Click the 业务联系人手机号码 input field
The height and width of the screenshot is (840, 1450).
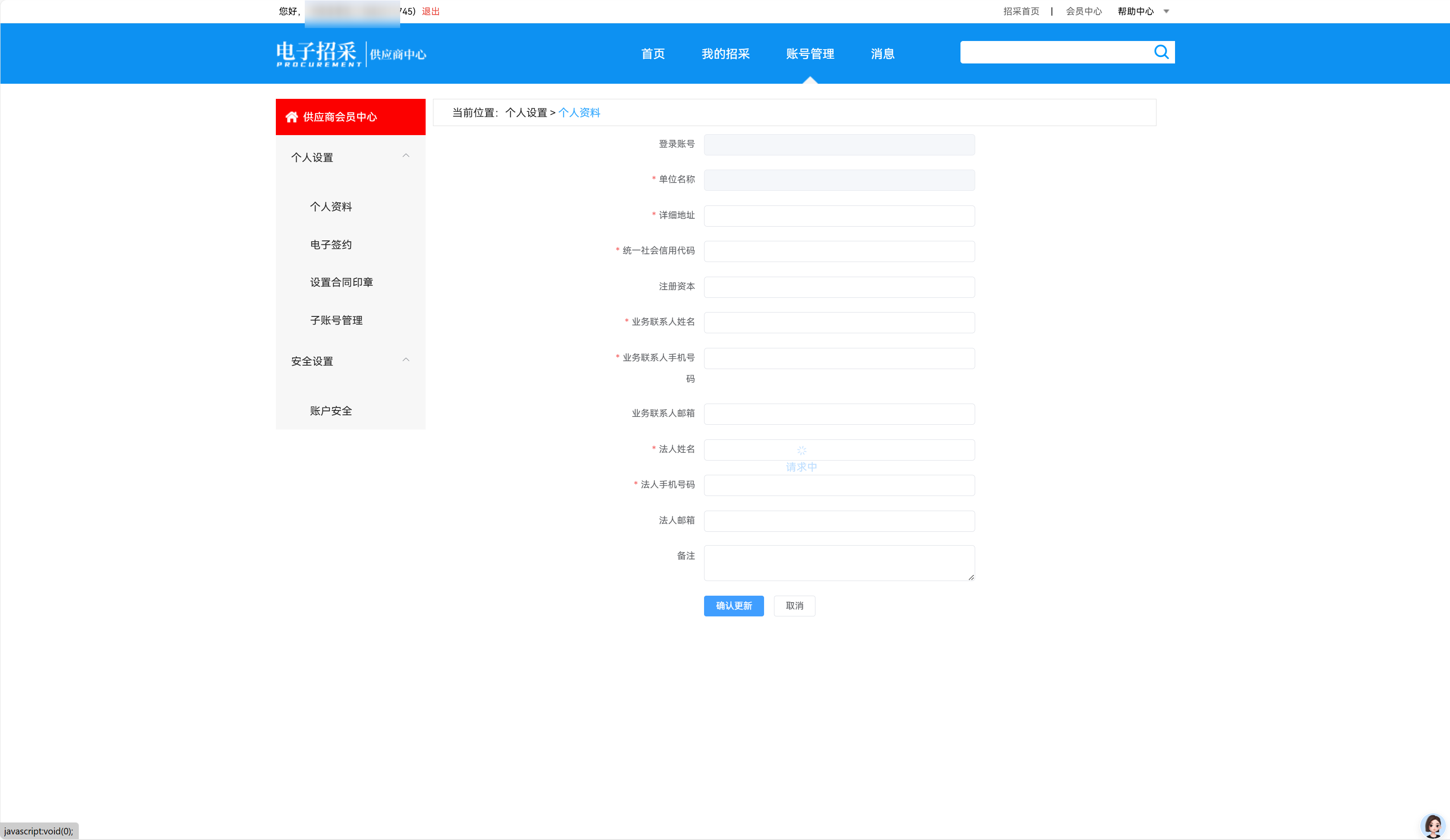pos(839,358)
